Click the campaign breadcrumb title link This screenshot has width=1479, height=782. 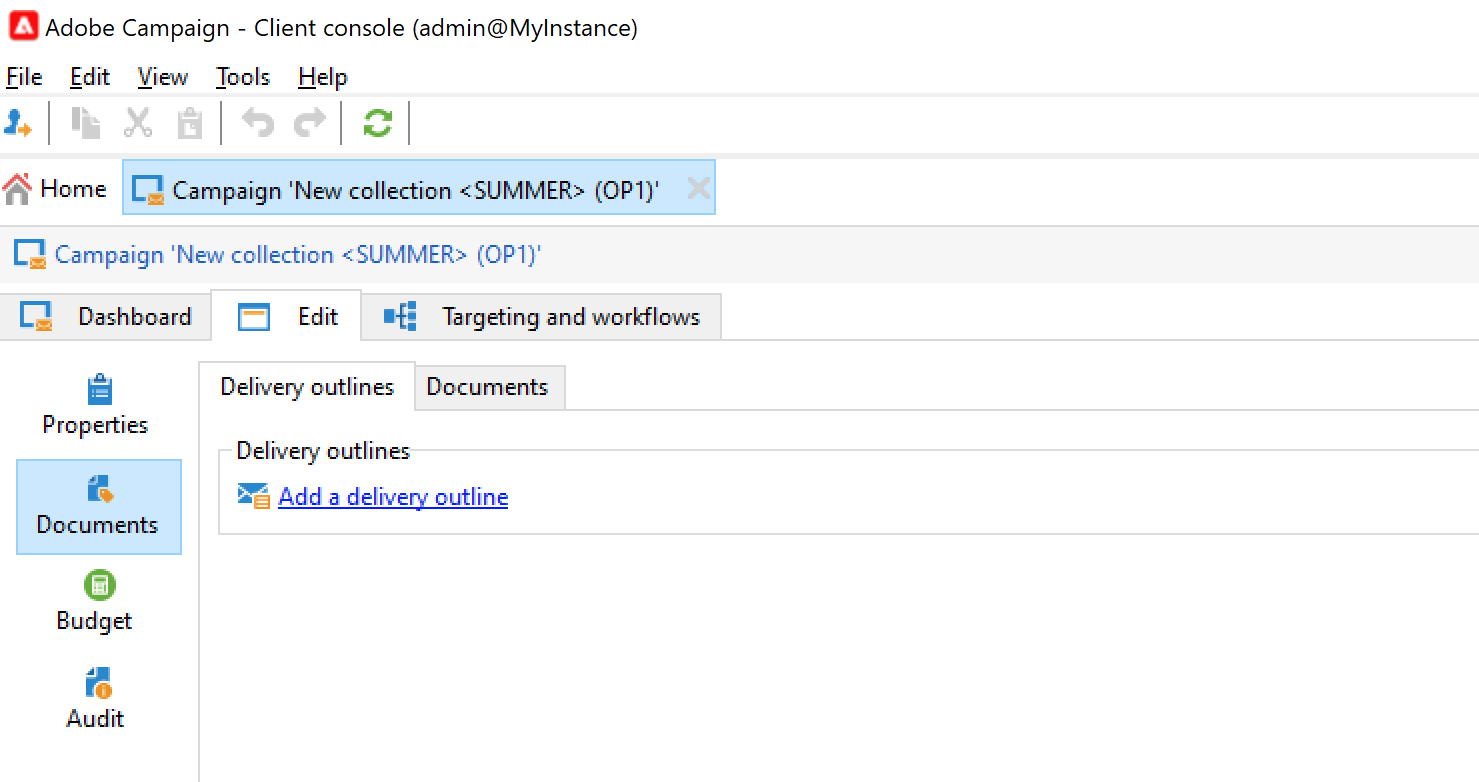(298, 255)
